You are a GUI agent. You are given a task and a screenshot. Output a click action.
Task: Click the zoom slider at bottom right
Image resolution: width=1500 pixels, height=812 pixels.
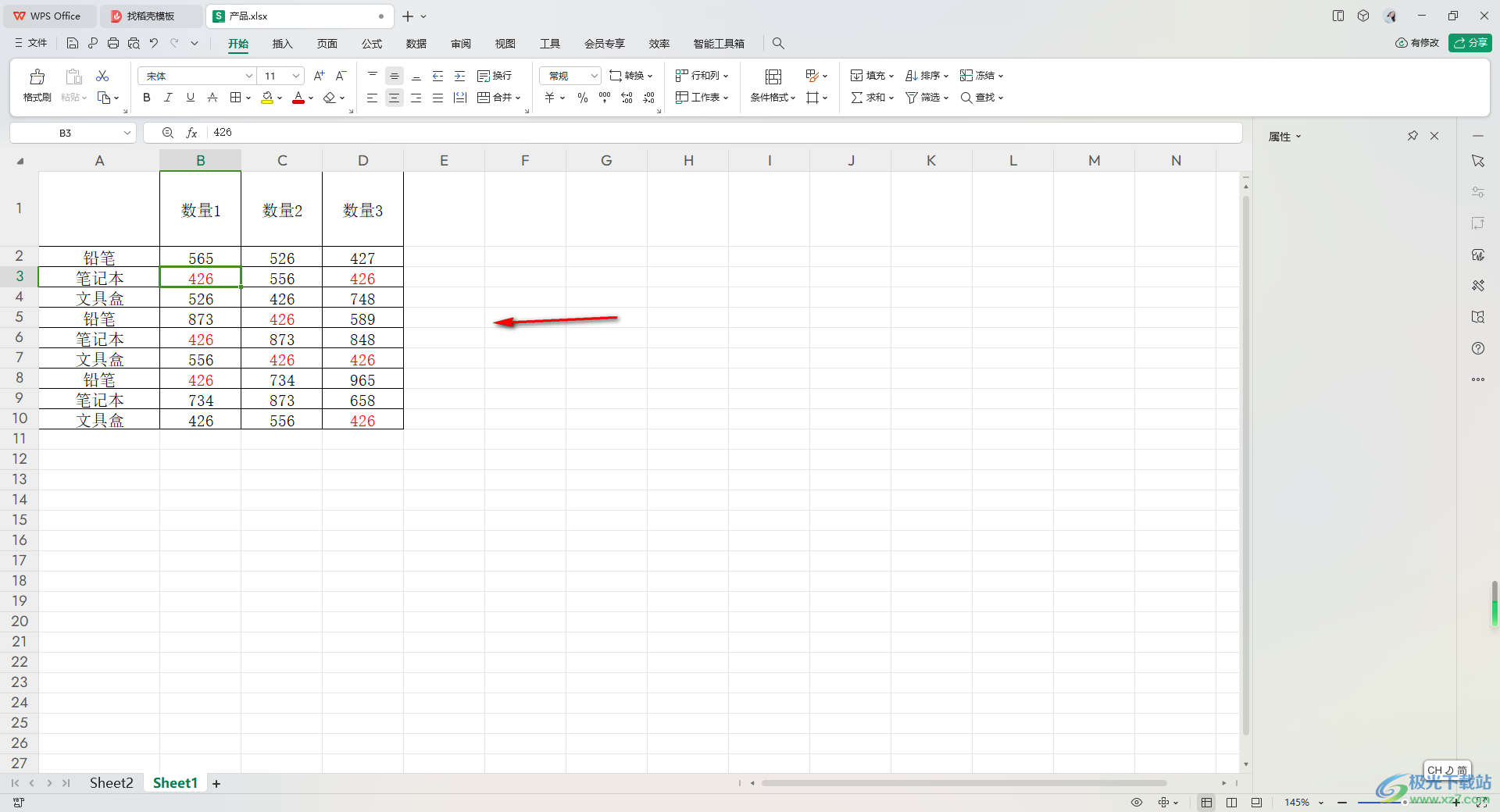1398,803
